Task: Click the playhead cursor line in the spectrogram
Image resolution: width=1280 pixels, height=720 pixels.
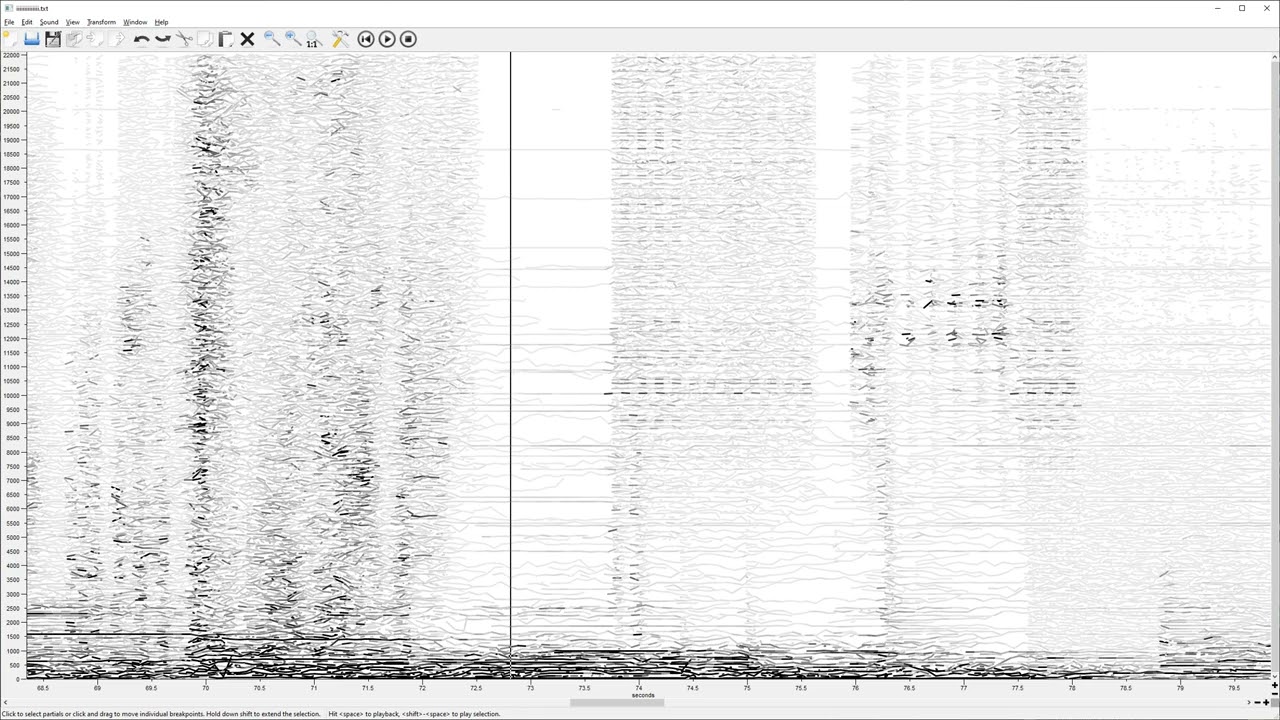Action: tap(510, 365)
